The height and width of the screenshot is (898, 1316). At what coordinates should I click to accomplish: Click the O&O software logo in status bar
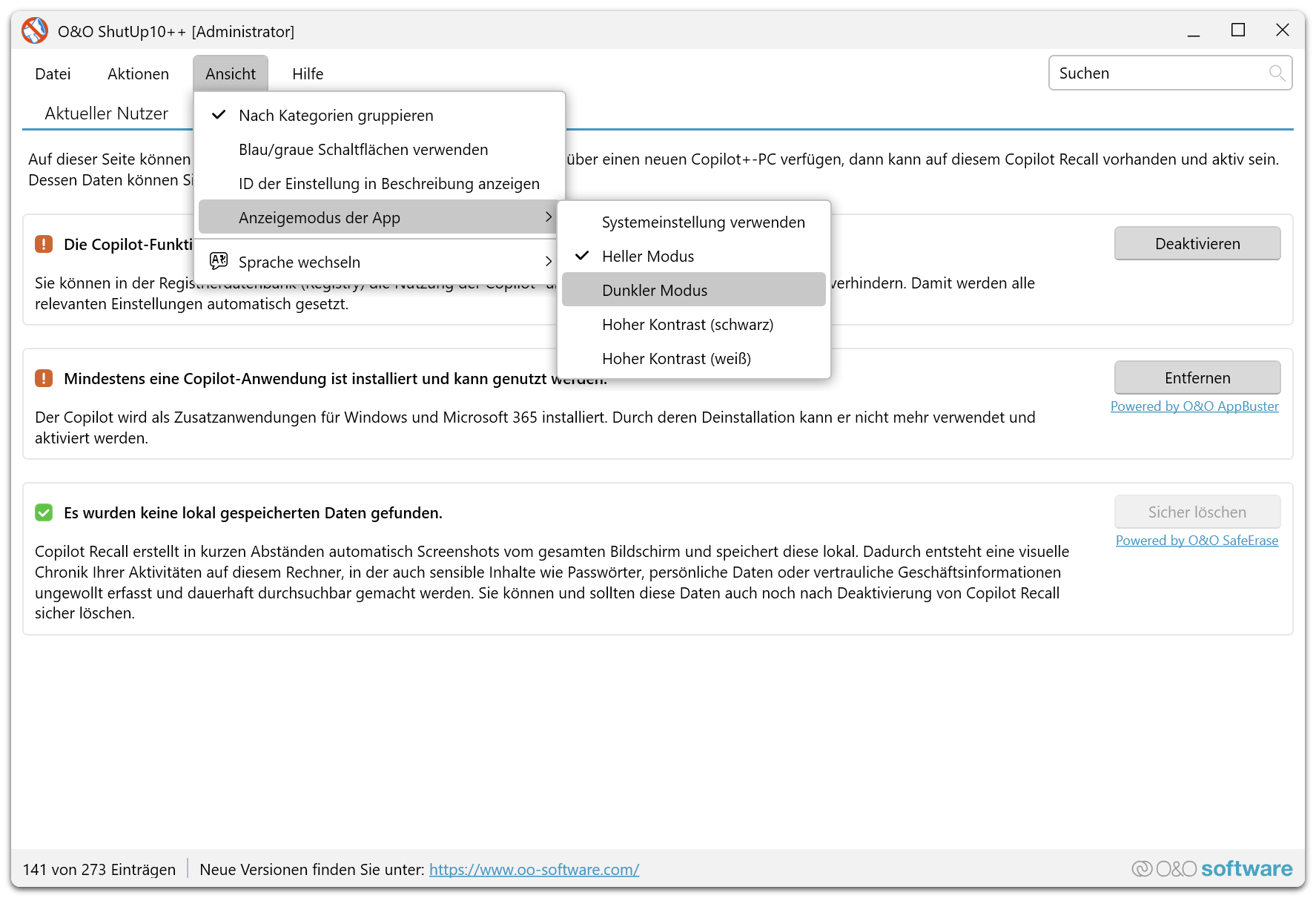[1211, 868]
